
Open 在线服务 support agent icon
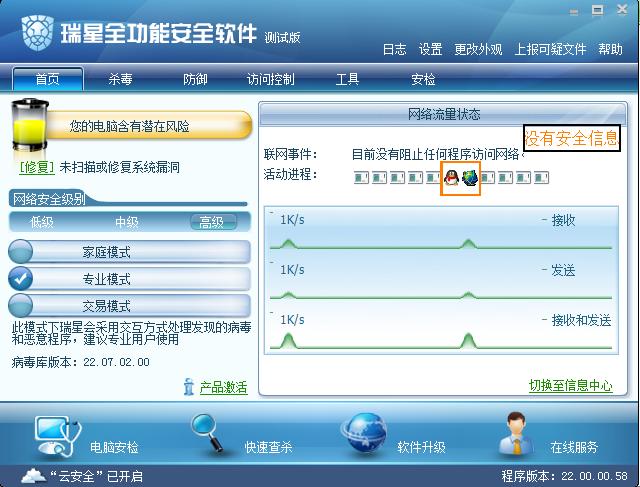(516, 434)
